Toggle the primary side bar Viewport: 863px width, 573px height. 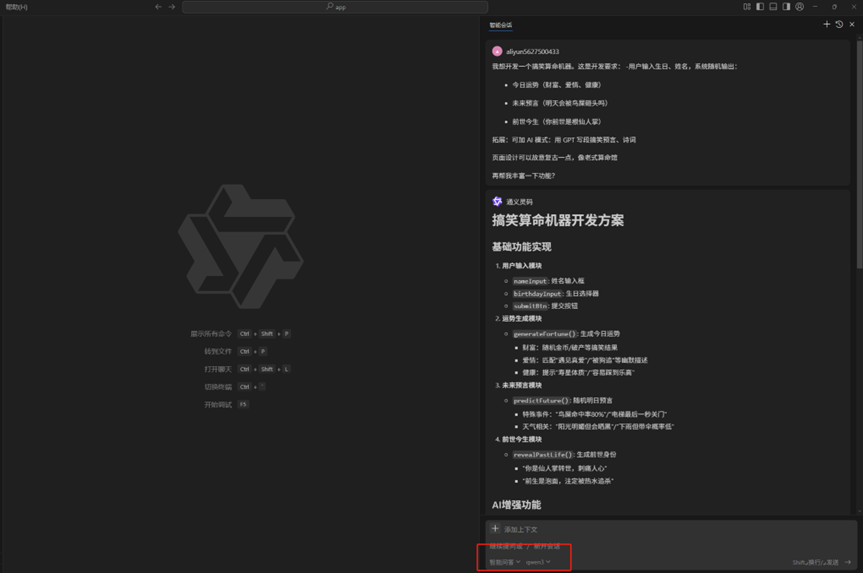760,7
